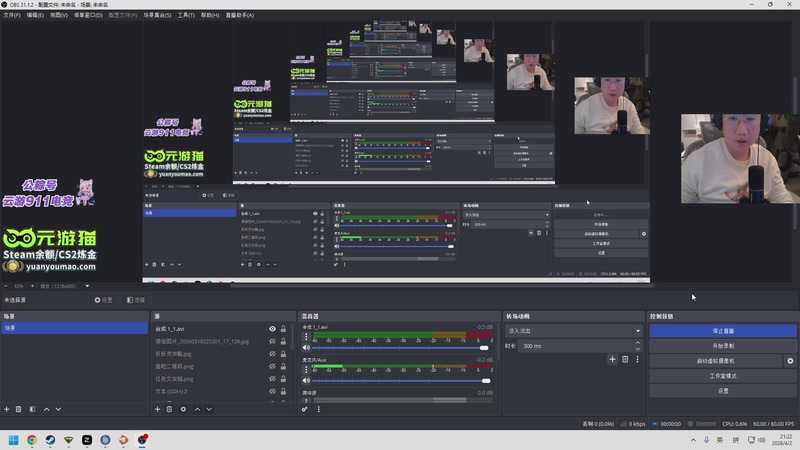Image resolution: width=800 pixels, height=450 pixels.
Task: Open the 停靠窗口(D) menu
Action: point(88,15)
